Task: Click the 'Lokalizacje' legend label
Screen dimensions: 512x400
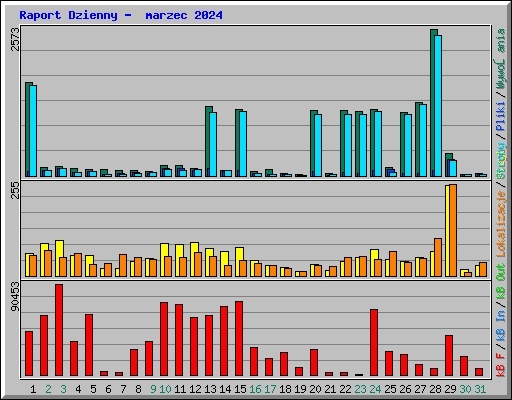Action: 501,224
